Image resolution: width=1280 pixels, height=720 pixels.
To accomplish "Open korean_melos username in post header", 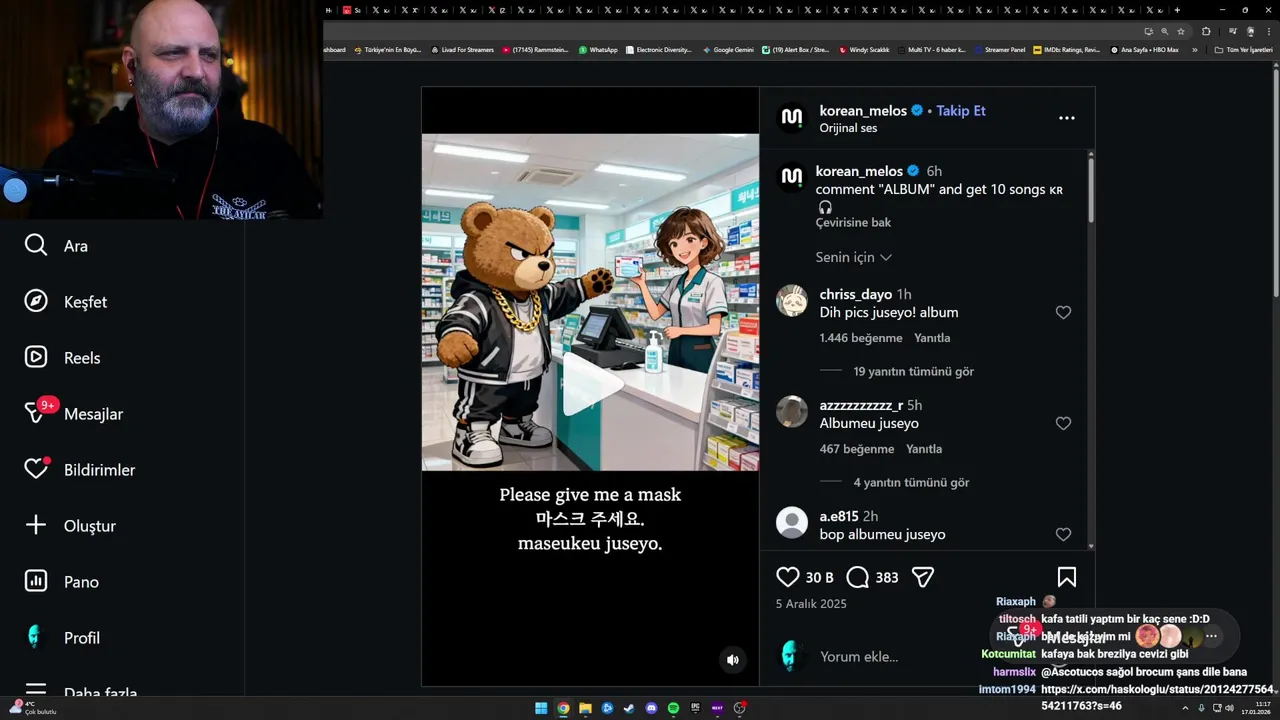I will (863, 111).
